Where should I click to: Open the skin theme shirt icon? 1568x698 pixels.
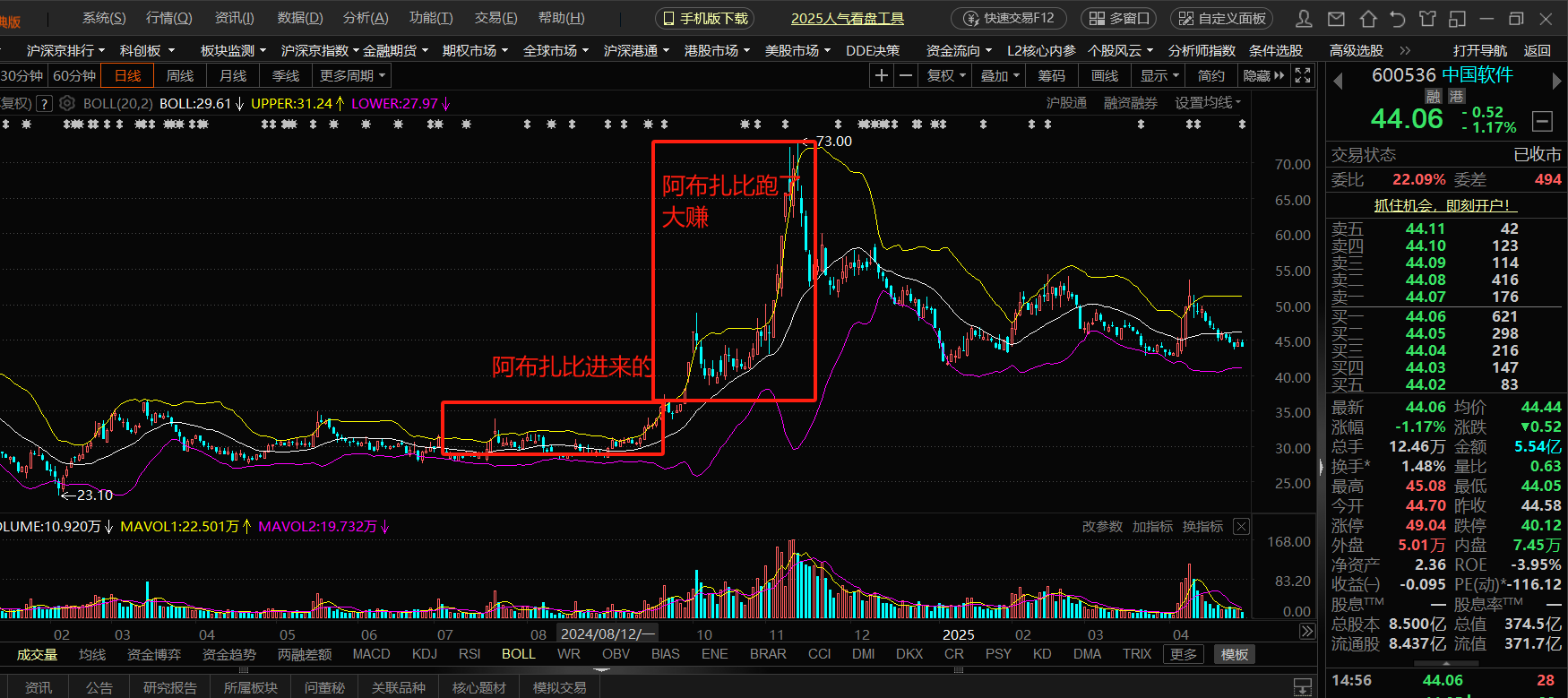pyautogui.click(x=1427, y=18)
